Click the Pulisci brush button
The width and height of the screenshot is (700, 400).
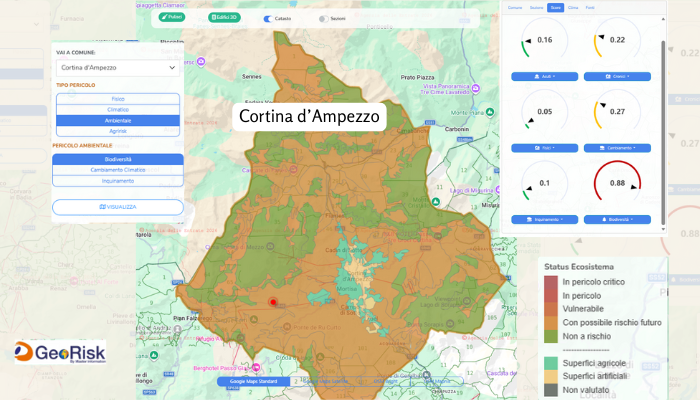[173, 18]
